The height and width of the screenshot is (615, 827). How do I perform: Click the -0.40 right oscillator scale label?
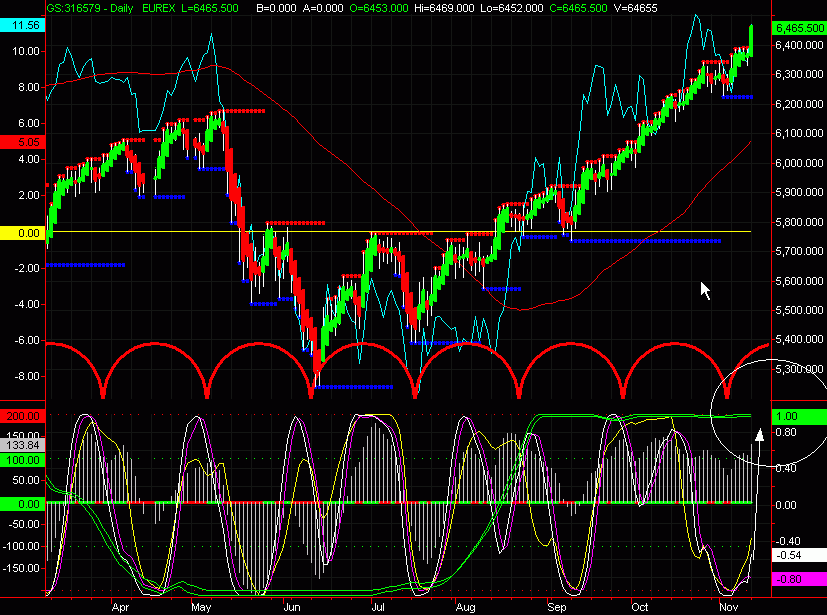[788, 541]
